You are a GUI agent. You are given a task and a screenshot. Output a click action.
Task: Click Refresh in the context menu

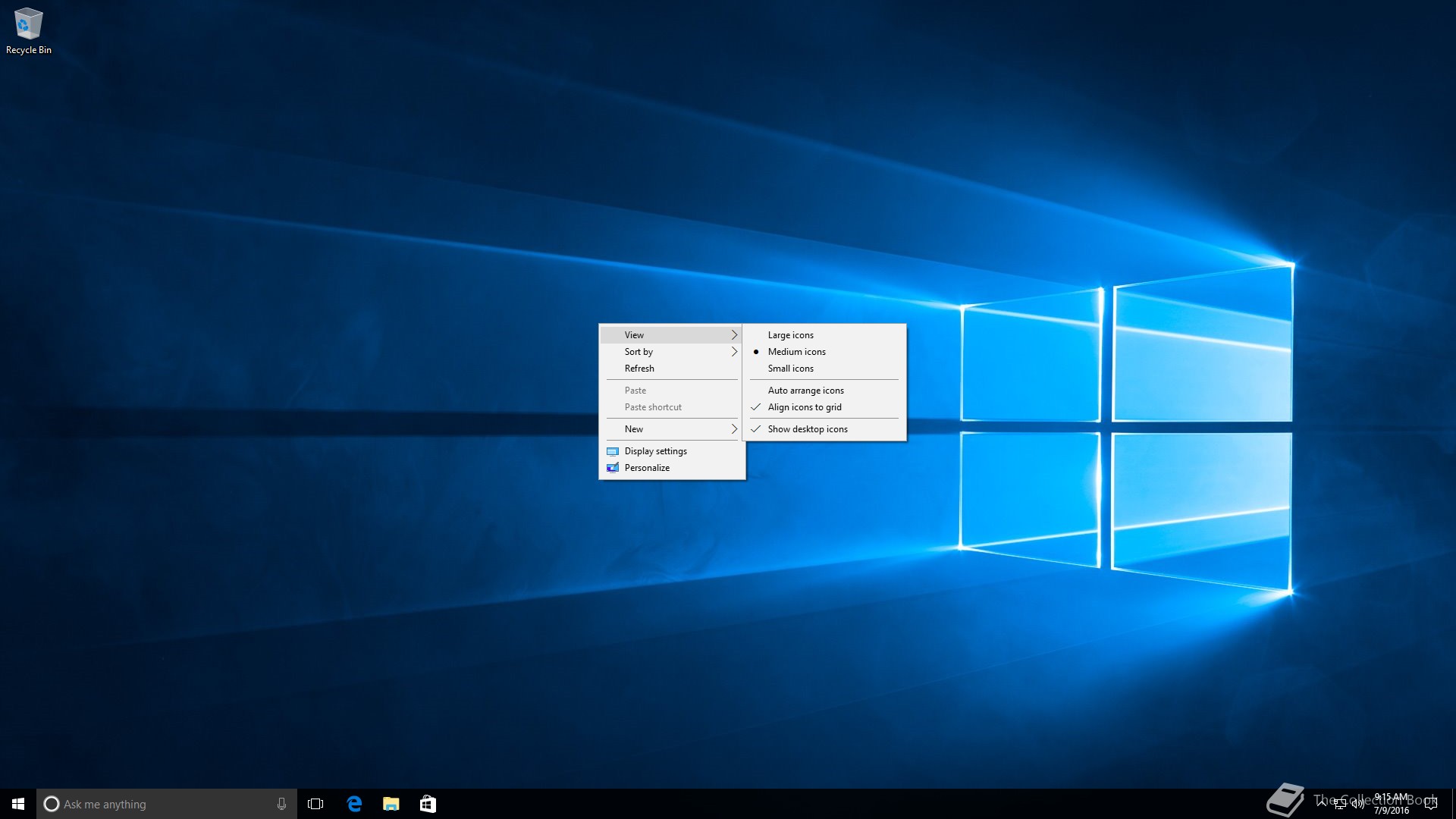[672, 369]
